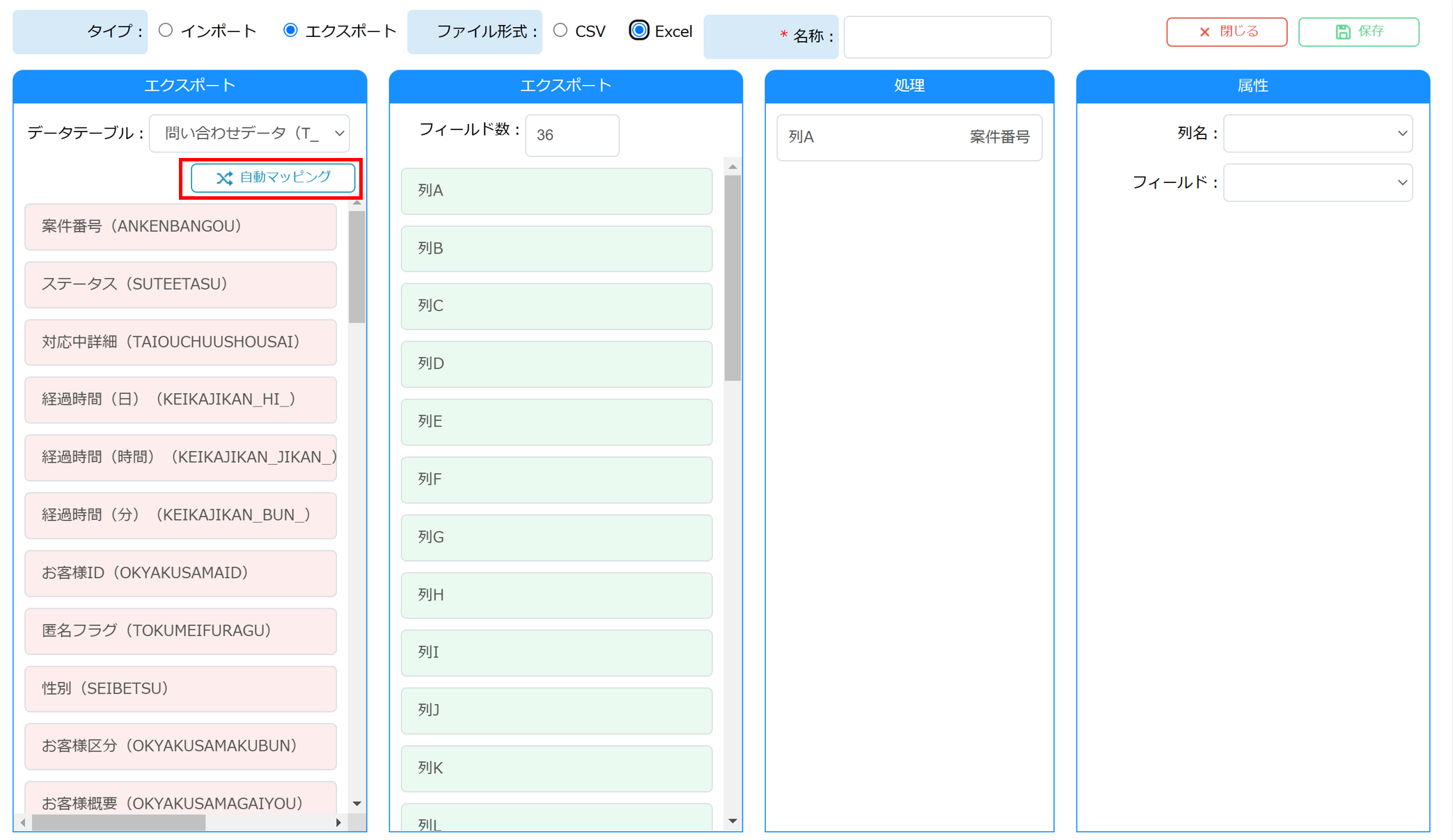This screenshot has width=1453, height=840.
Task: Select field 案件番号（ANKENBANGOU）
Action: 181,226
